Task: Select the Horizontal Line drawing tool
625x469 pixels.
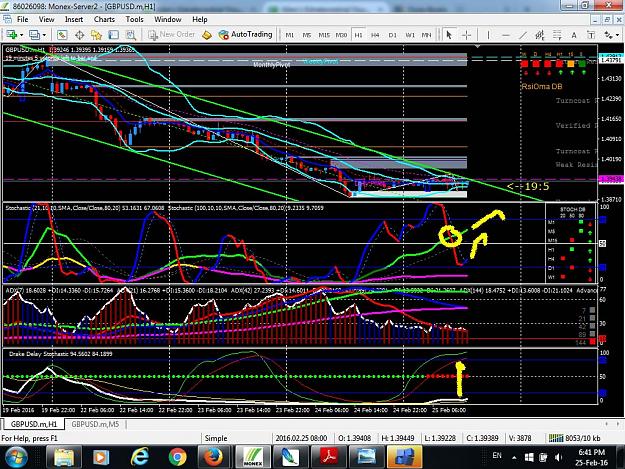Action: coord(505,35)
